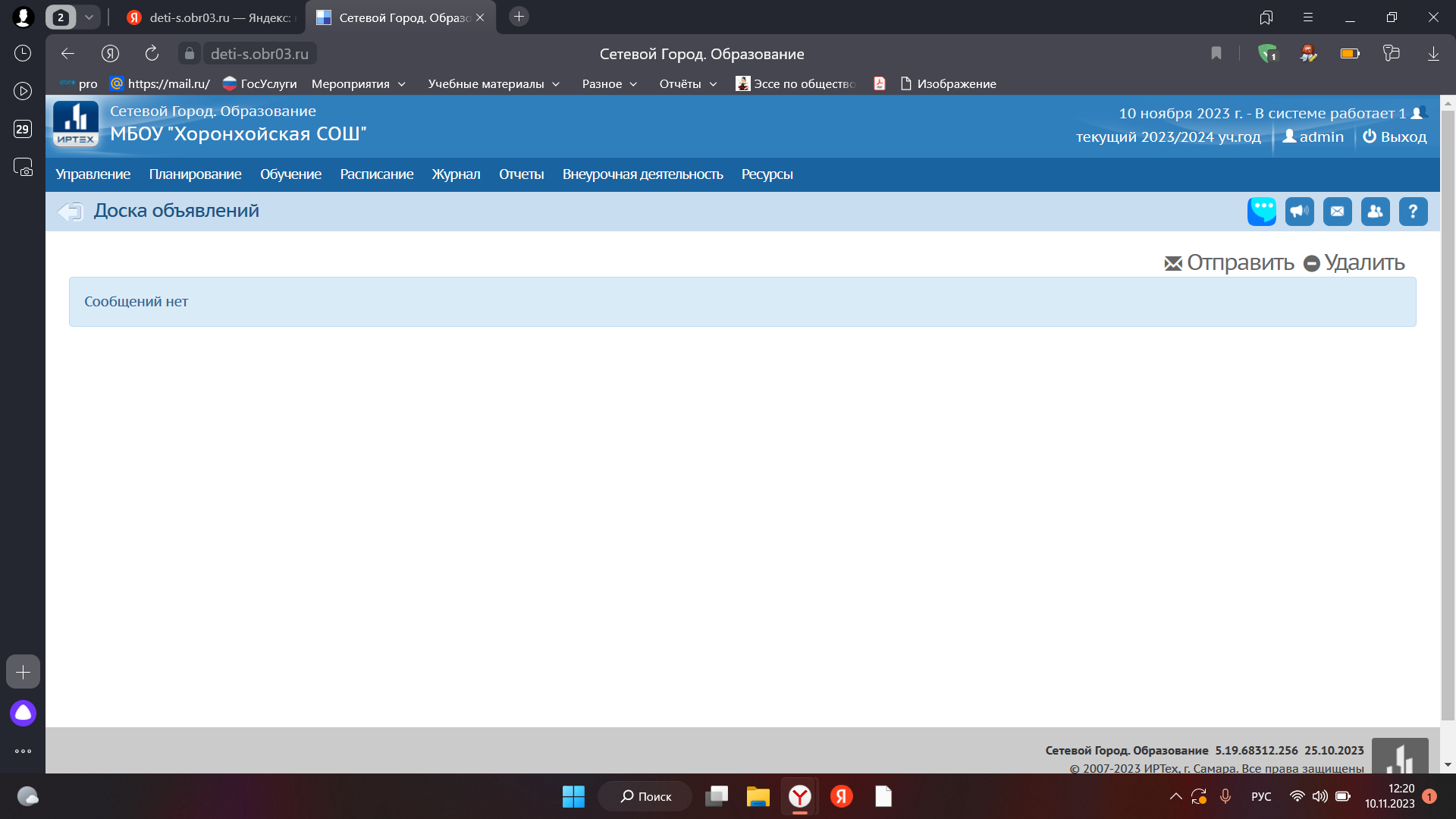Screen dimensions: 1456x819
Task: Open the Эссе по обществознанию bookmark
Action: click(795, 83)
